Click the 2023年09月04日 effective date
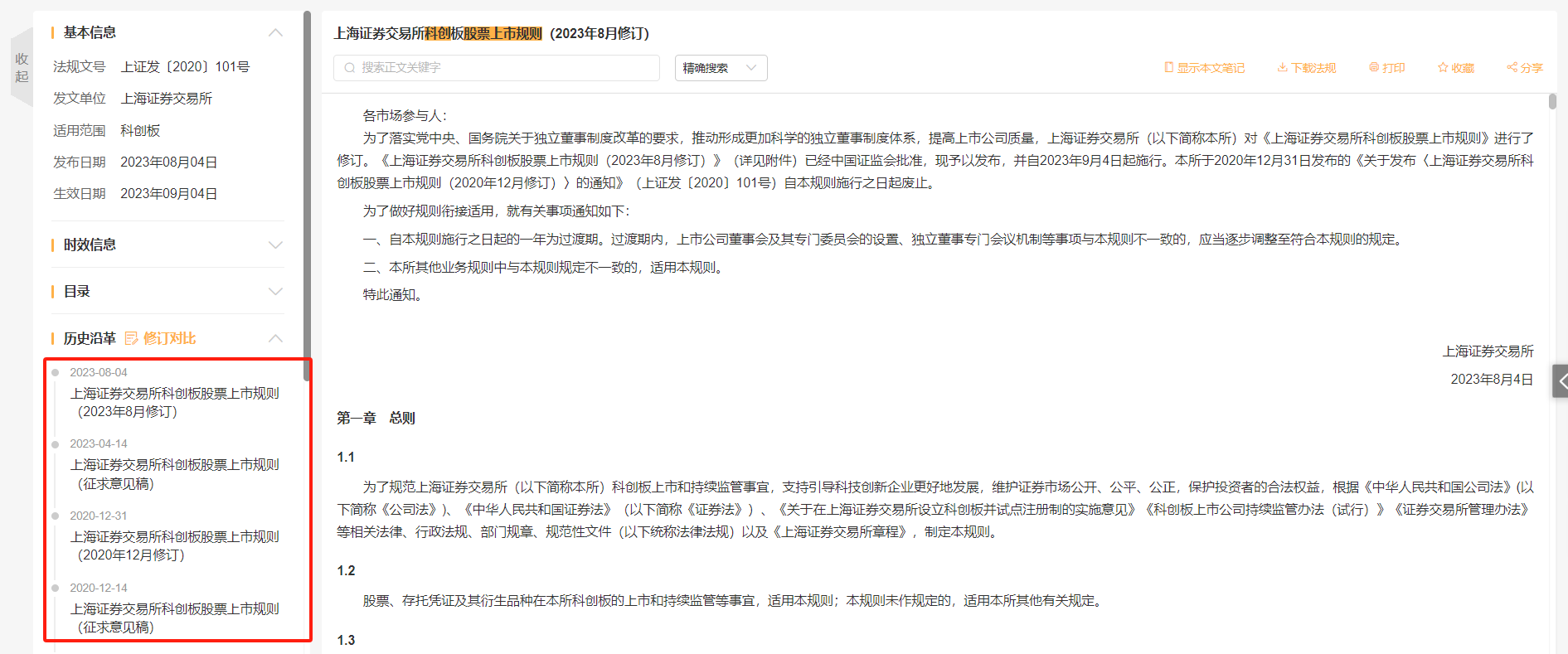This screenshot has height=654, width=1568. (x=168, y=194)
